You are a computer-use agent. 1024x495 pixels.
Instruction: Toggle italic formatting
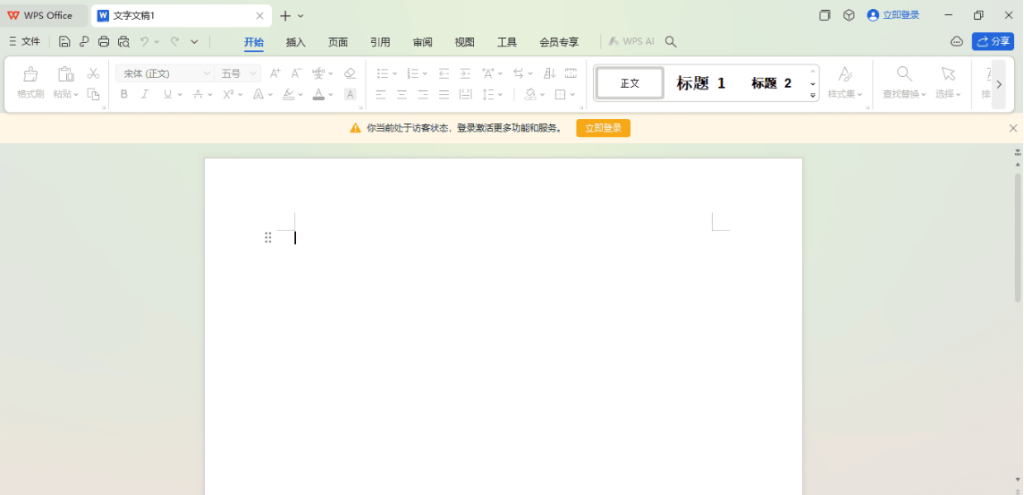click(145, 94)
